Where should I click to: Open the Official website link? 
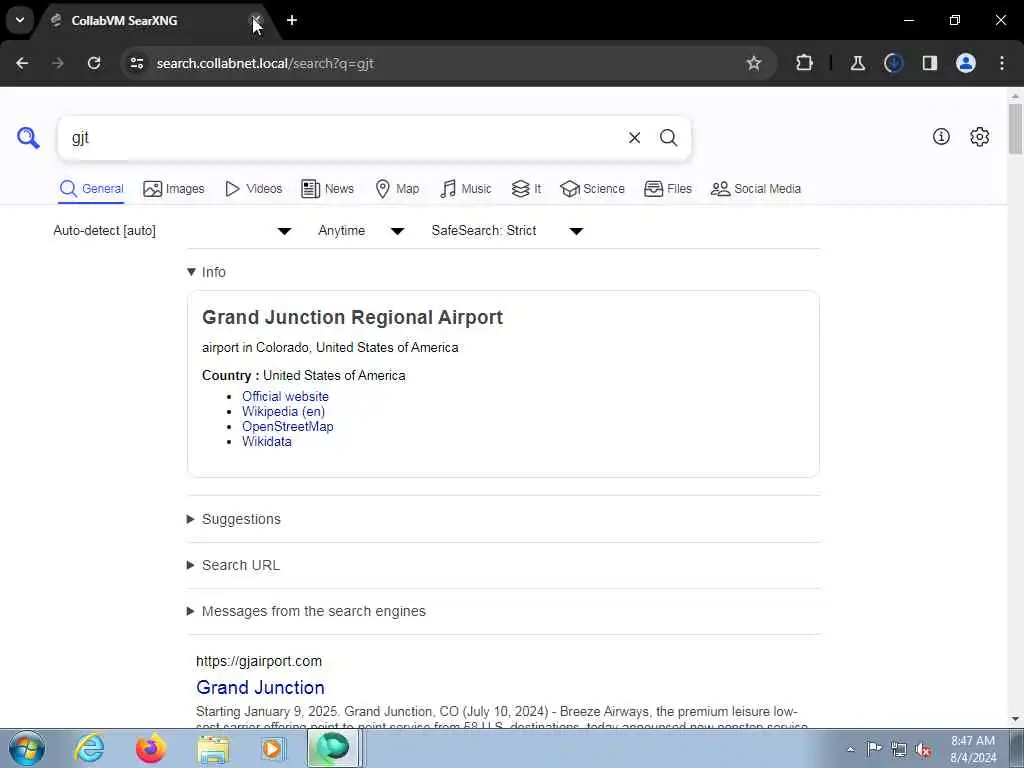tap(285, 396)
